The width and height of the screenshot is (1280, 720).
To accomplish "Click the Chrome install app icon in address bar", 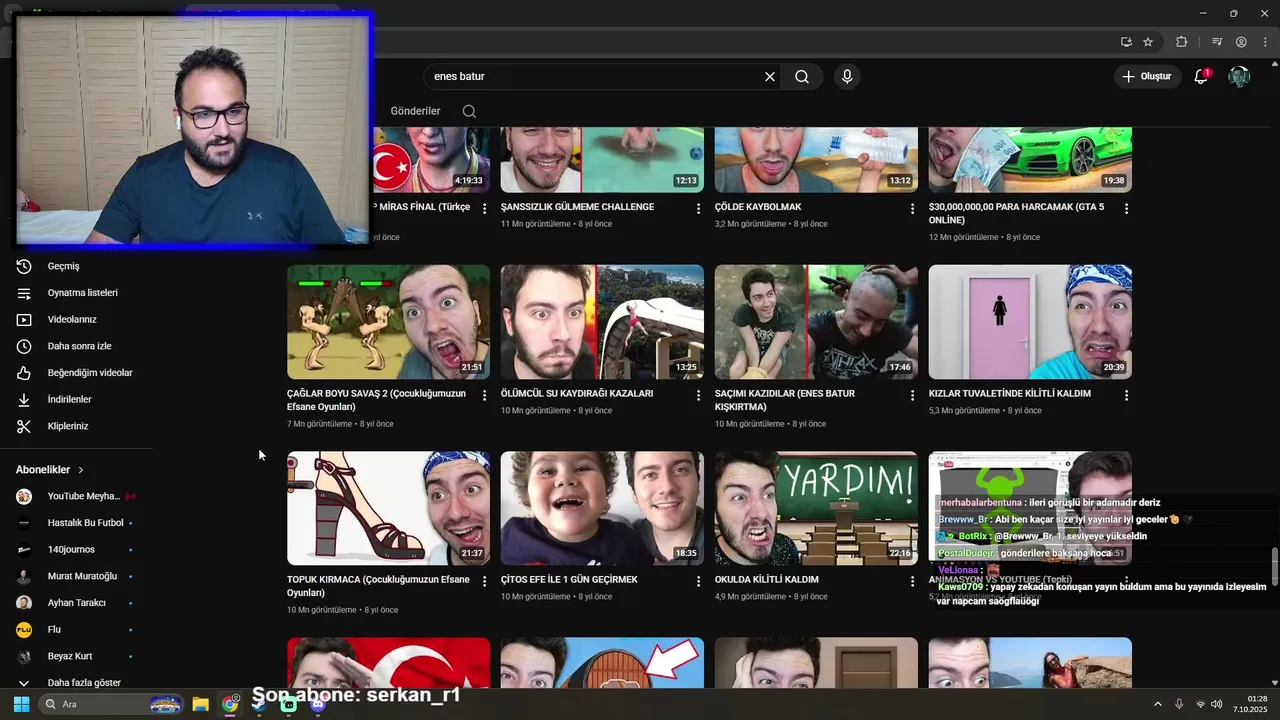I will click(1126, 42).
